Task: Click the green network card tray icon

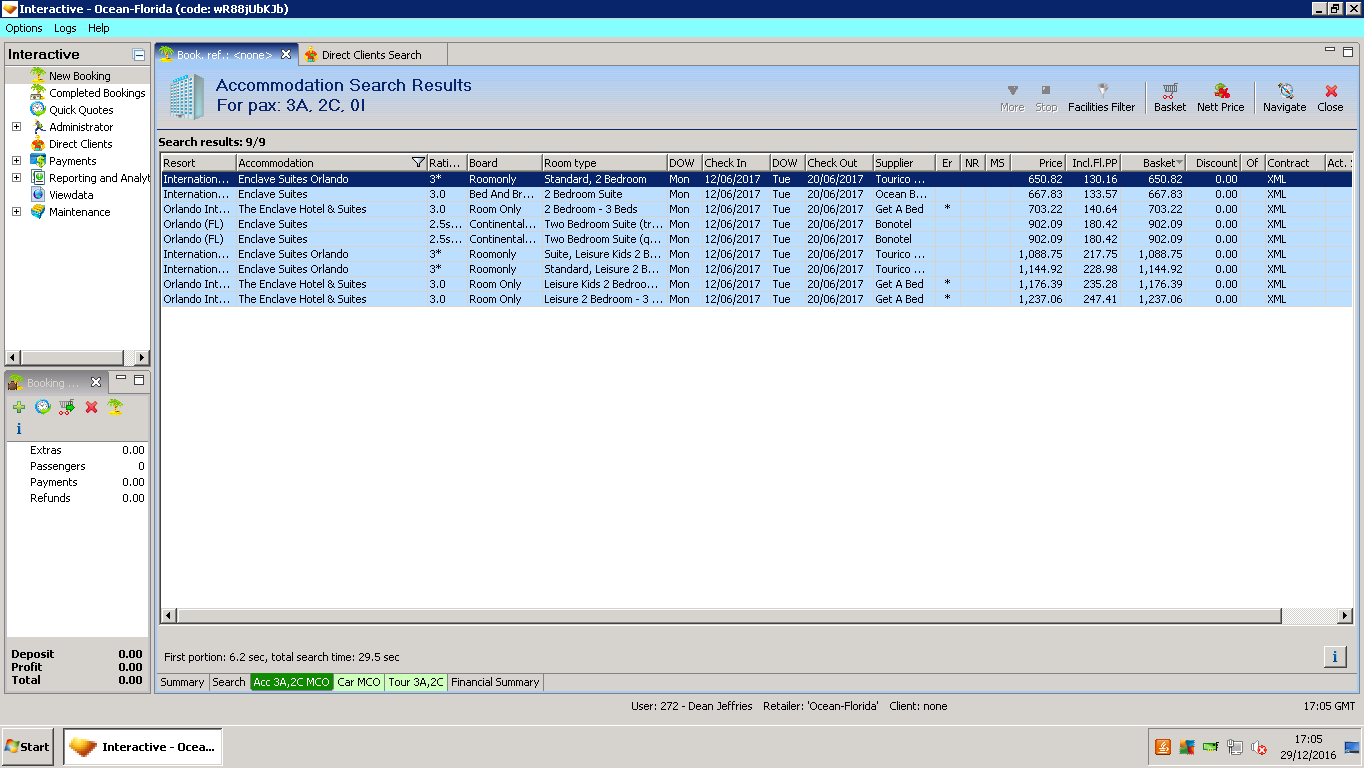Action: coord(1211,747)
